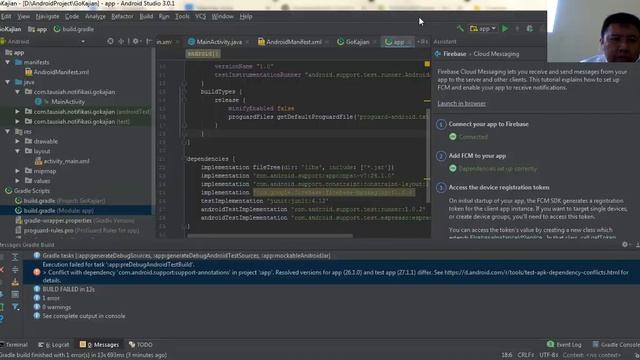Collapse the java folder

click(x=7, y=82)
